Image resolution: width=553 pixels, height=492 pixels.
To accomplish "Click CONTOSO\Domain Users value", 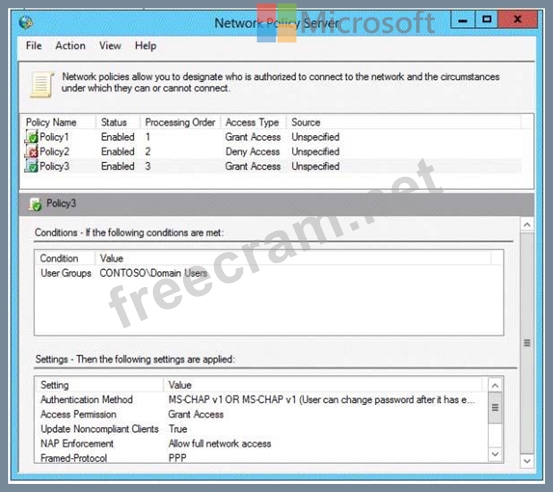I will 153,273.
